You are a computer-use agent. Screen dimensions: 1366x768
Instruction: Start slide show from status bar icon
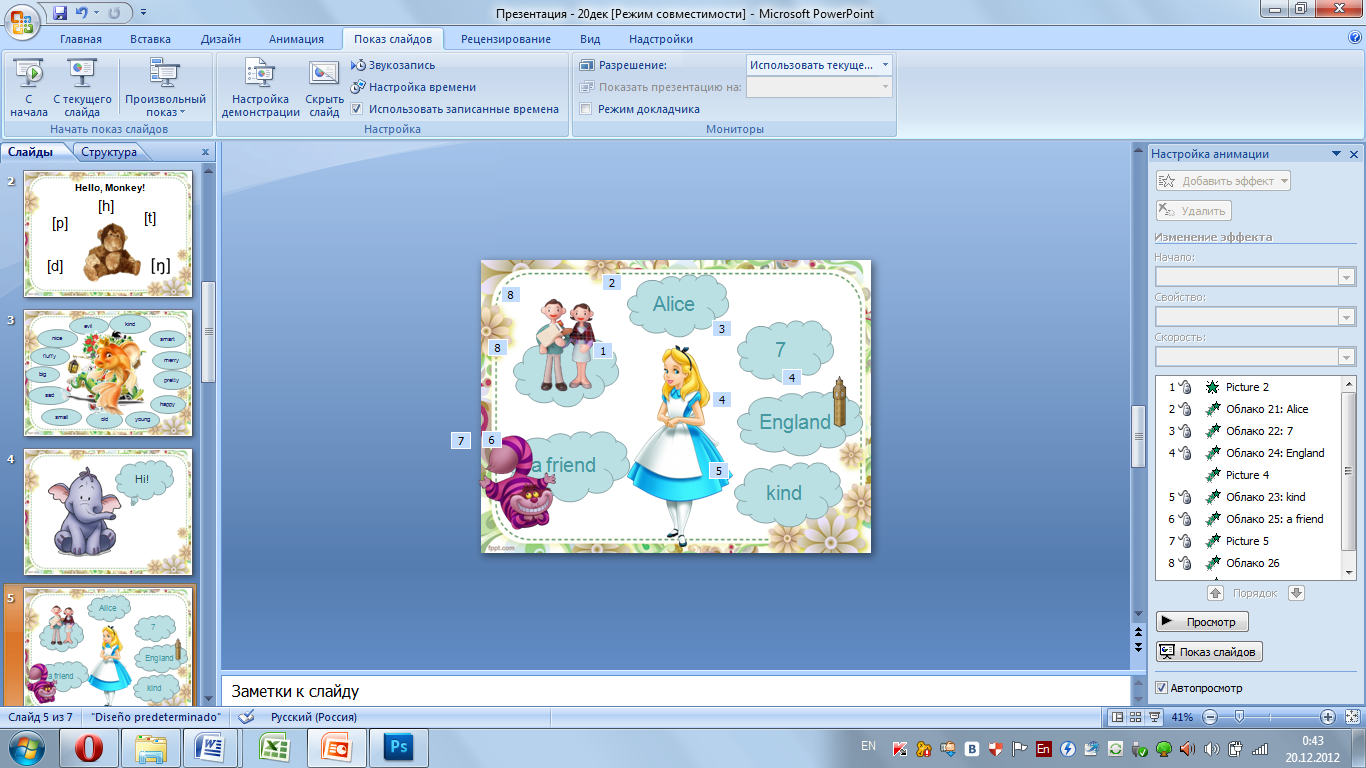[1154, 717]
